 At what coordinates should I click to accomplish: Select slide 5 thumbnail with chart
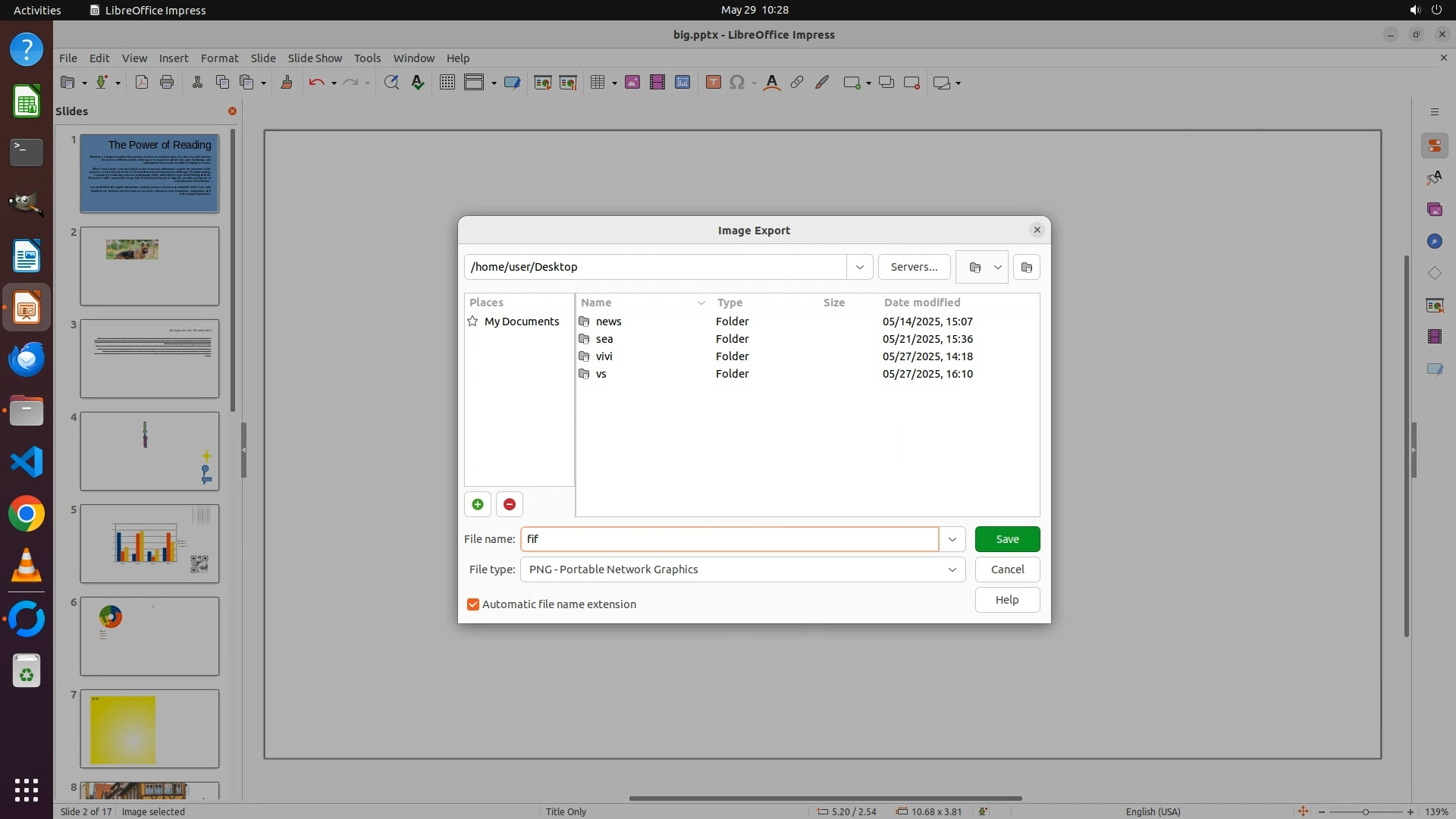pos(149,544)
